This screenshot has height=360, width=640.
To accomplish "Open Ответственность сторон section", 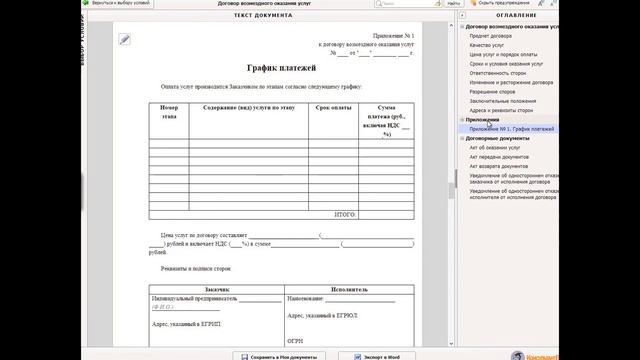I will 498,73.
